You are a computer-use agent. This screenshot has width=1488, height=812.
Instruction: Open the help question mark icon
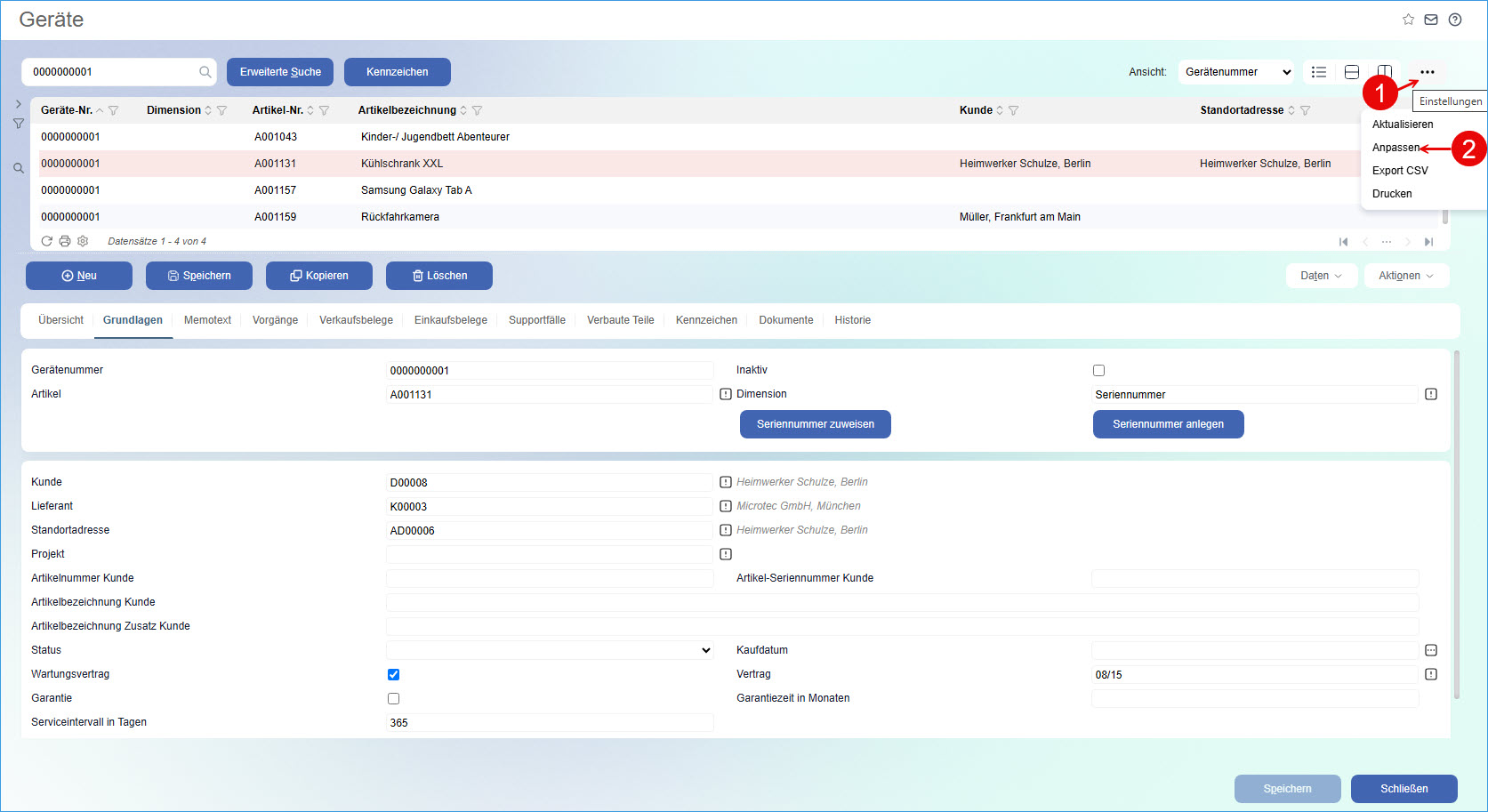pos(1455,20)
